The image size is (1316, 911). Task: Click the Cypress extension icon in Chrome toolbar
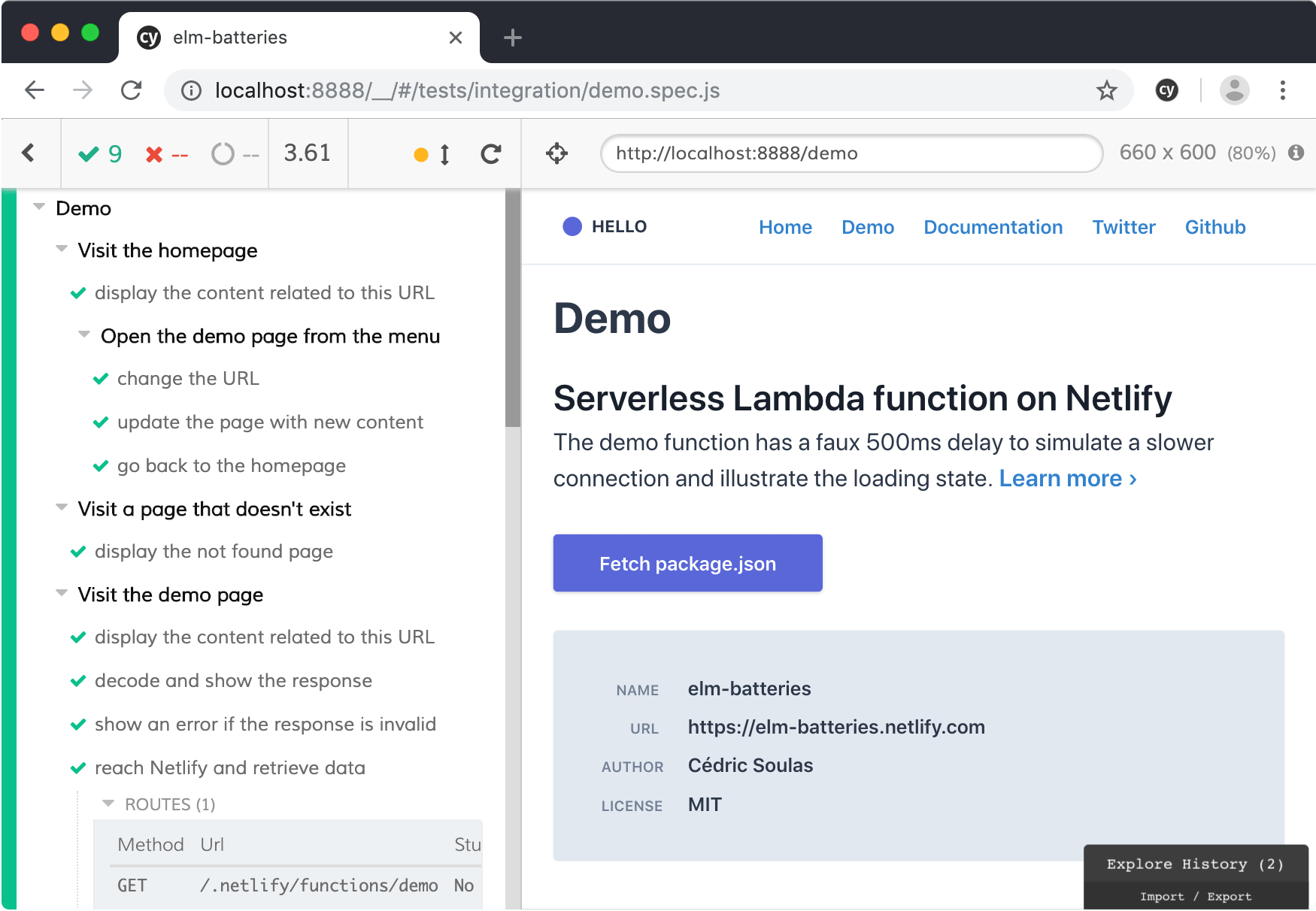tap(1166, 90)
